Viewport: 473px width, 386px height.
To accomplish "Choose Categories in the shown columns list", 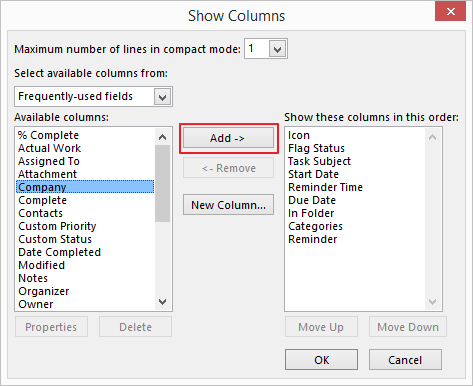I will click(315, 226).
